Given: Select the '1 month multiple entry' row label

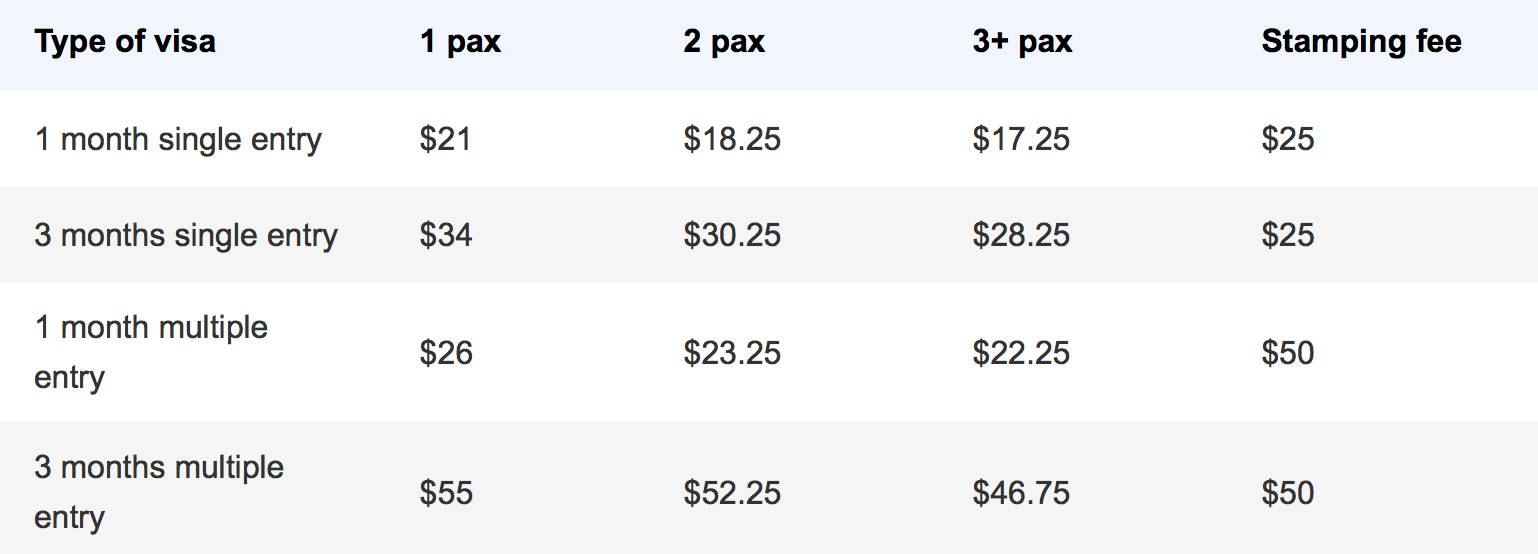Looking at the screenshot, I should coord(151,352).
